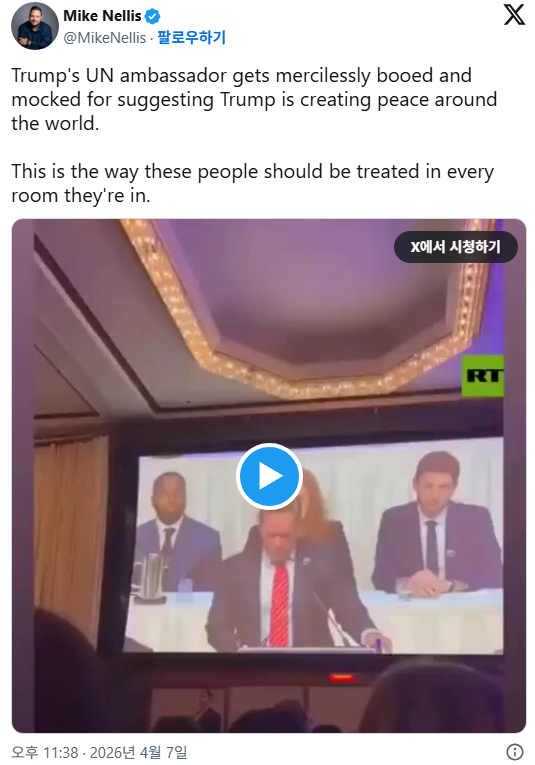Open the @MikeNellis handle link
This screenshot has height=765, width=535.
click(x=105, y=38)
